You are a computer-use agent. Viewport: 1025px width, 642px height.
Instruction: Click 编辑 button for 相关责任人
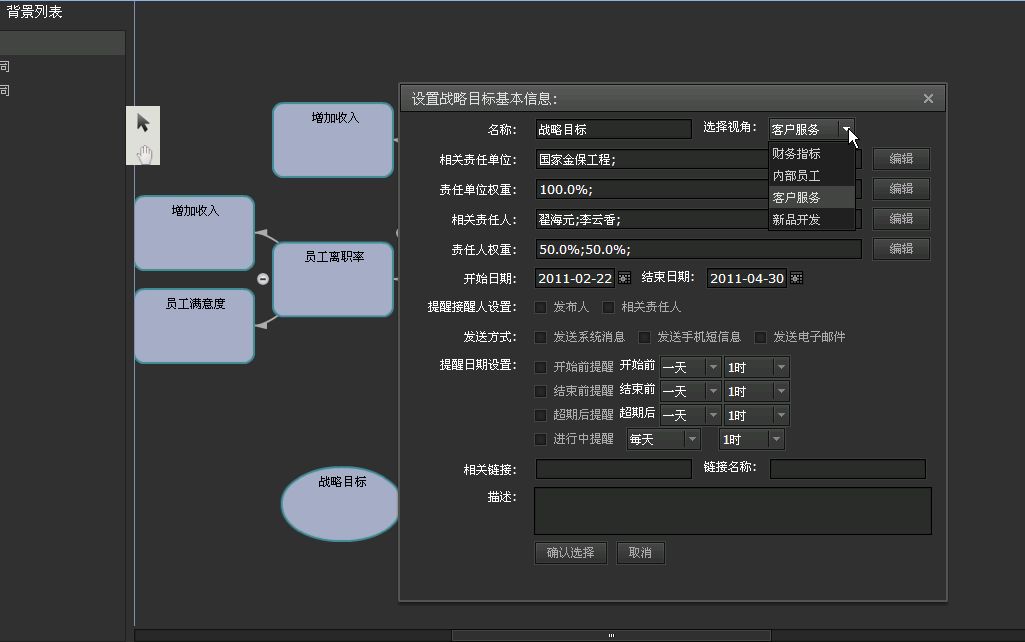tap(901, 219)
